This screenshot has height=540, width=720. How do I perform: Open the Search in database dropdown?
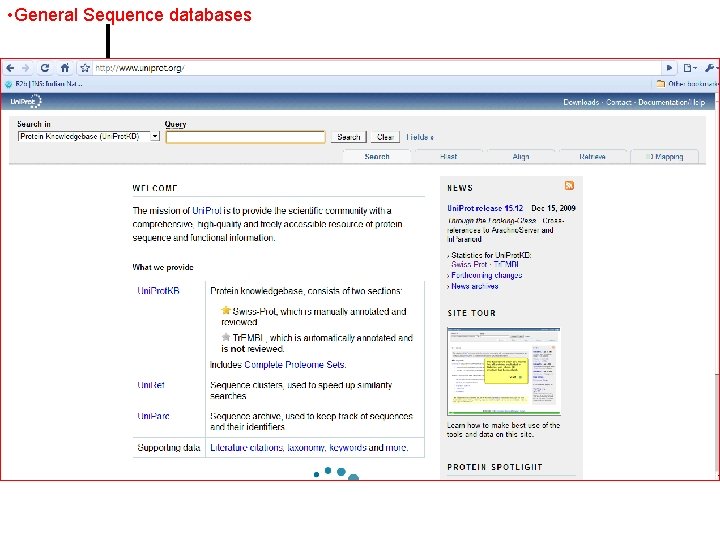[89, 136]
